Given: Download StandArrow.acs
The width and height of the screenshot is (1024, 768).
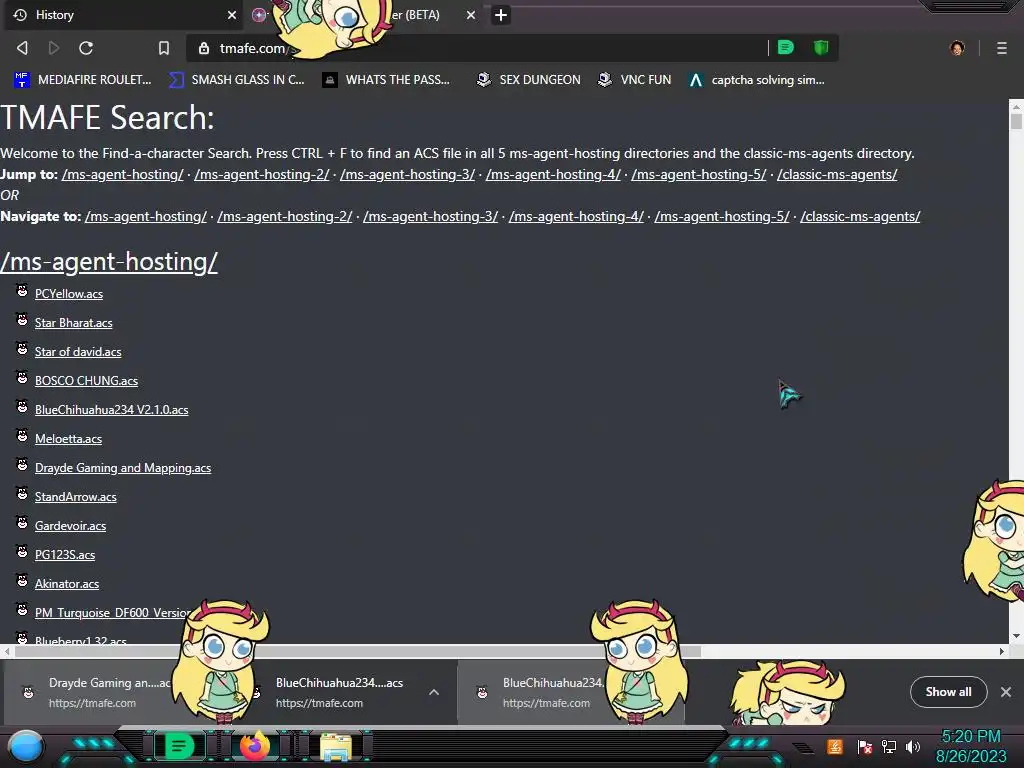Looking at the screenshot, I should pos(76,497).
